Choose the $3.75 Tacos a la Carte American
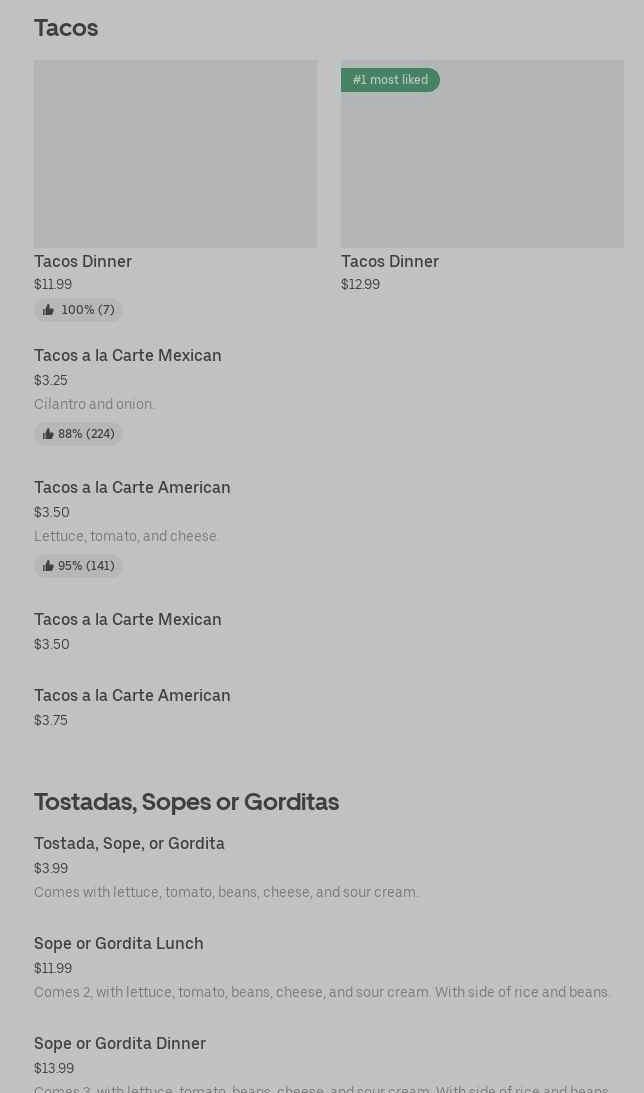The width and height of the screenshot is (644, 1093). 132,696
